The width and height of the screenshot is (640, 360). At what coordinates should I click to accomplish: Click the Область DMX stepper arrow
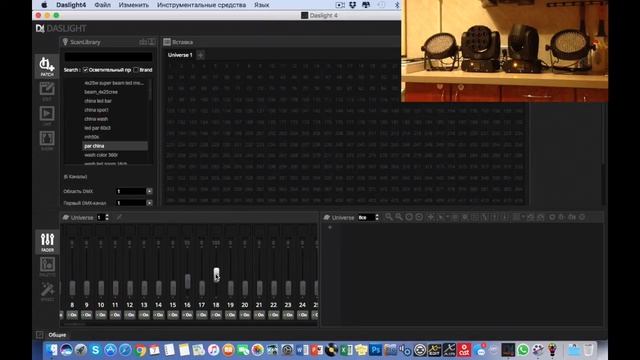tap(149, 191)
